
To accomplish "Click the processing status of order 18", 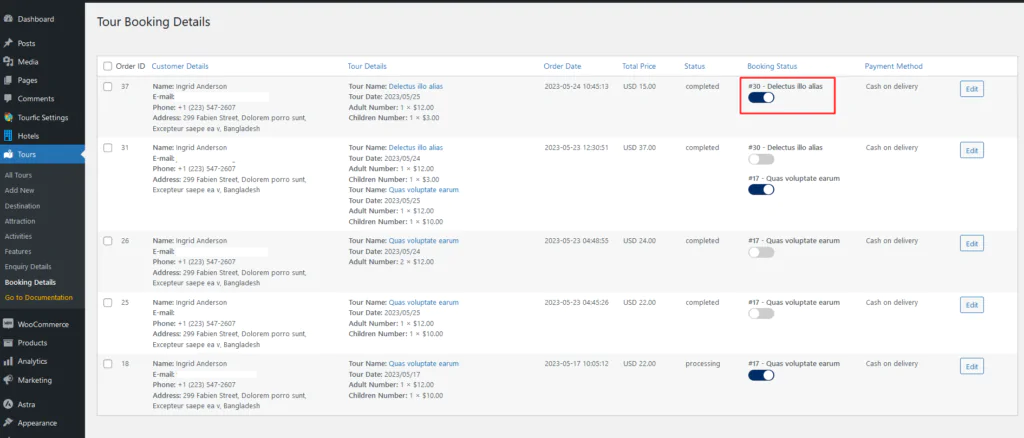I will pos(703,364).
